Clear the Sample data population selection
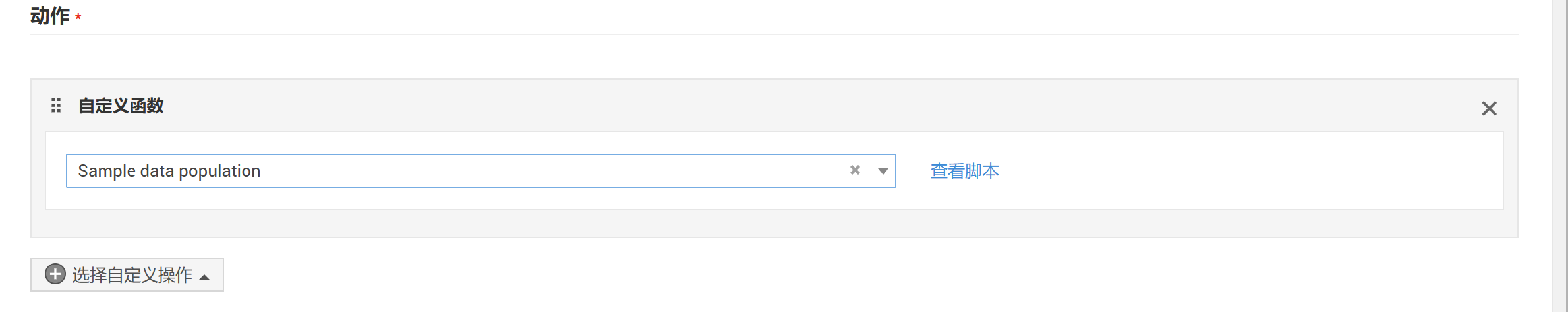Viewport: 1568px width, 312px height. tap(855, 170)
